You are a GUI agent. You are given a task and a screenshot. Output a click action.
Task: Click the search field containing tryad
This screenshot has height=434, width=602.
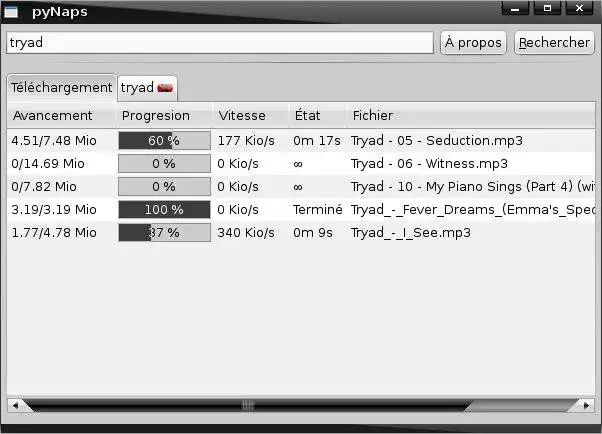coord(220,43)
